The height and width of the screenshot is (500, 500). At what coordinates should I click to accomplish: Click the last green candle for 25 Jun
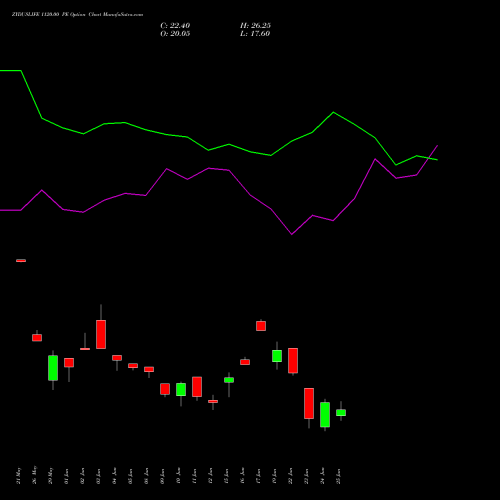(x=341, y=413)
